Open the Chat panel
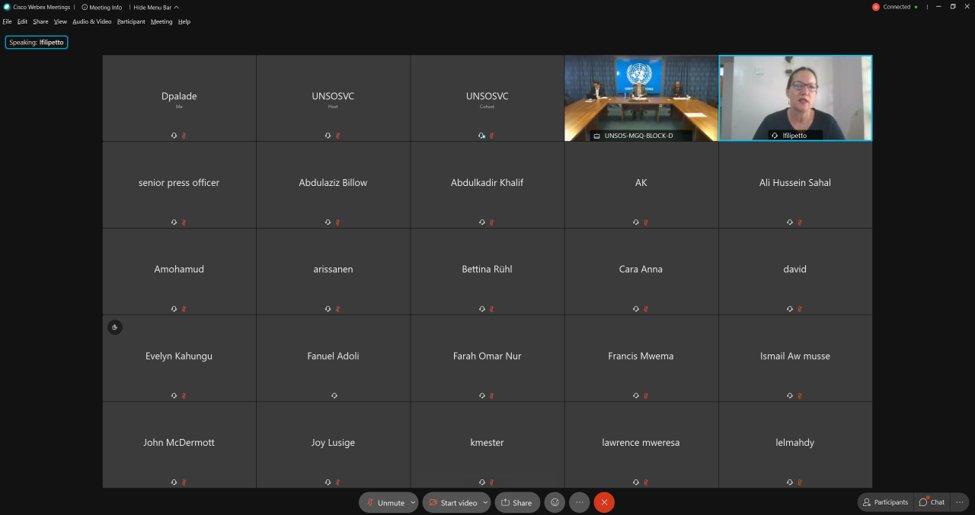 pos(932,502)
